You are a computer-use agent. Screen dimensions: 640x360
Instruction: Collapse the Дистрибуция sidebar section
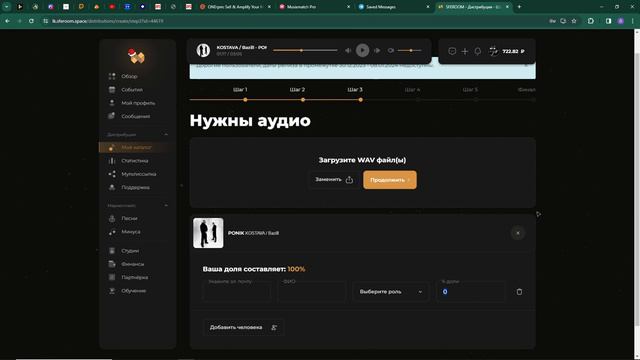[166, 134]
